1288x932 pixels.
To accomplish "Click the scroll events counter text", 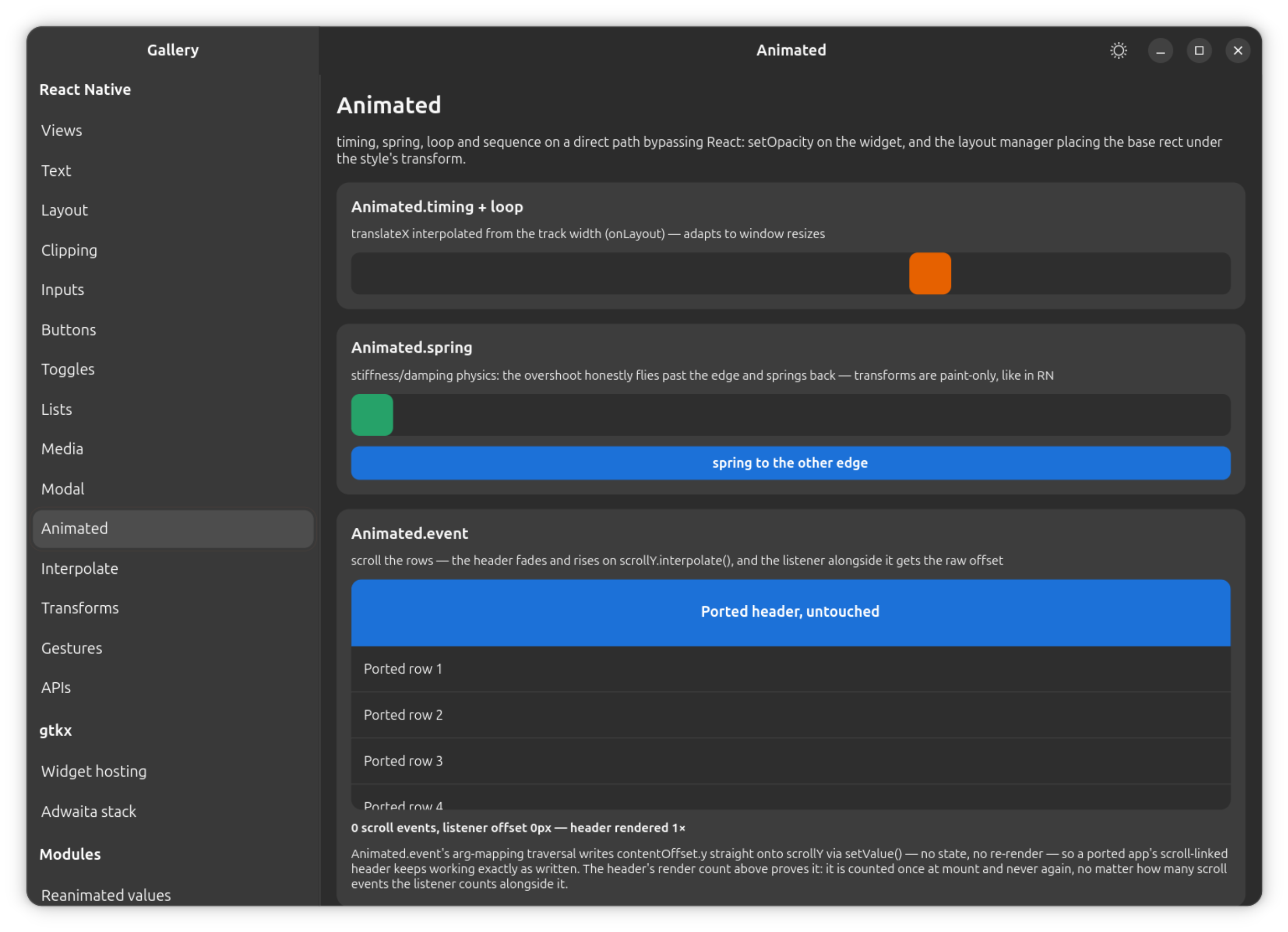I will click(x=518, y=827).
